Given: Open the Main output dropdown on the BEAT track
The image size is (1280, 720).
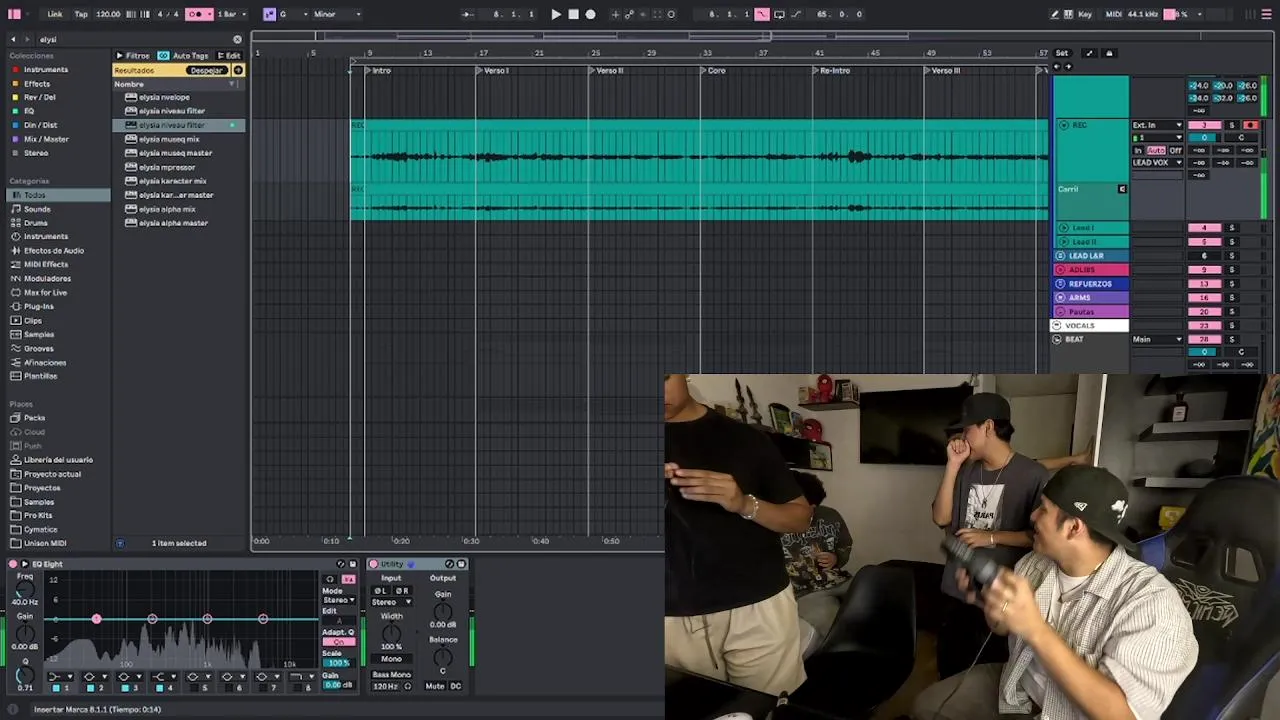Looking at the screenshot, I should [x=1158, y=339].
